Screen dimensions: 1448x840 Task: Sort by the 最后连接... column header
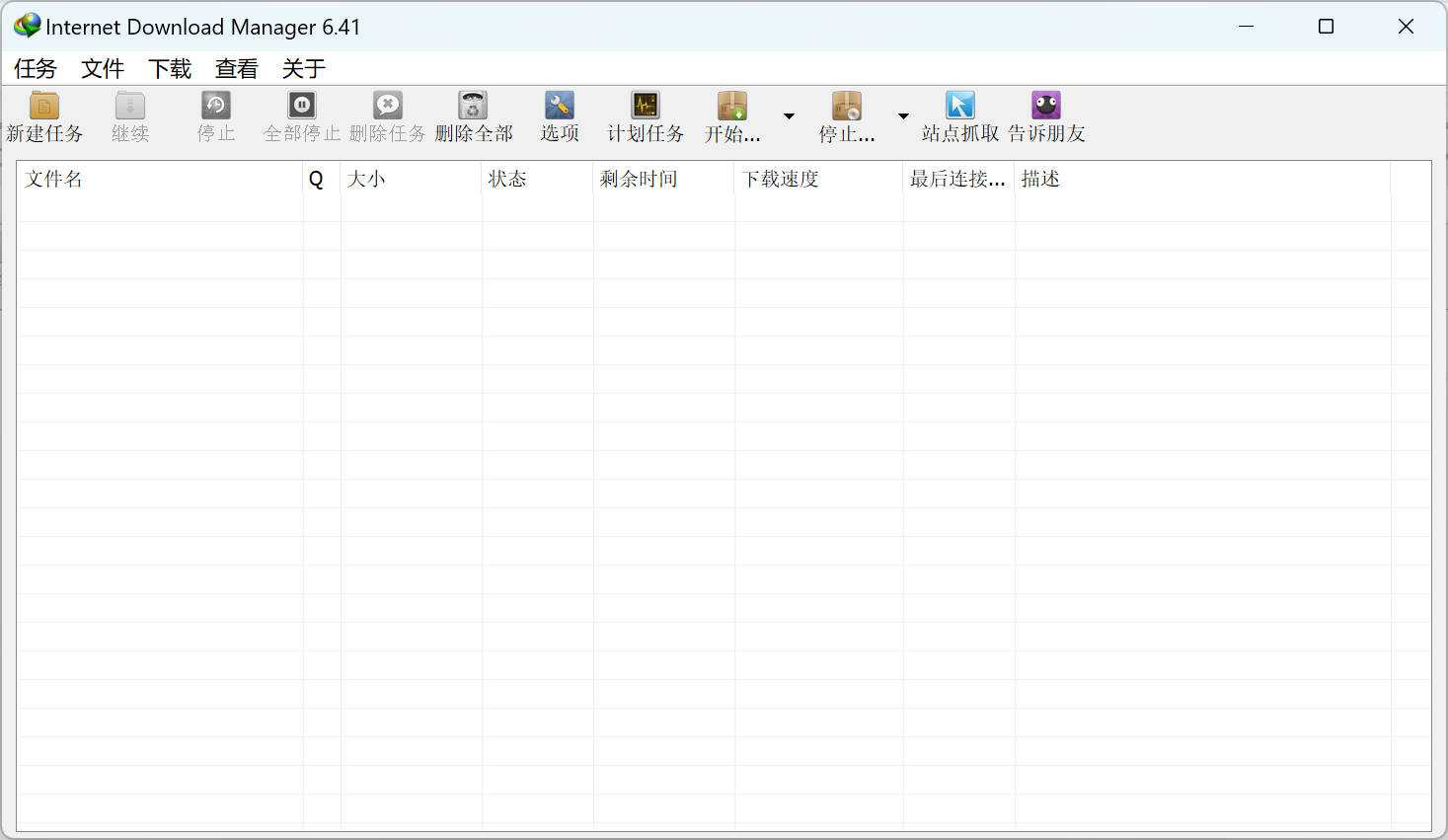tap(959, 179)
